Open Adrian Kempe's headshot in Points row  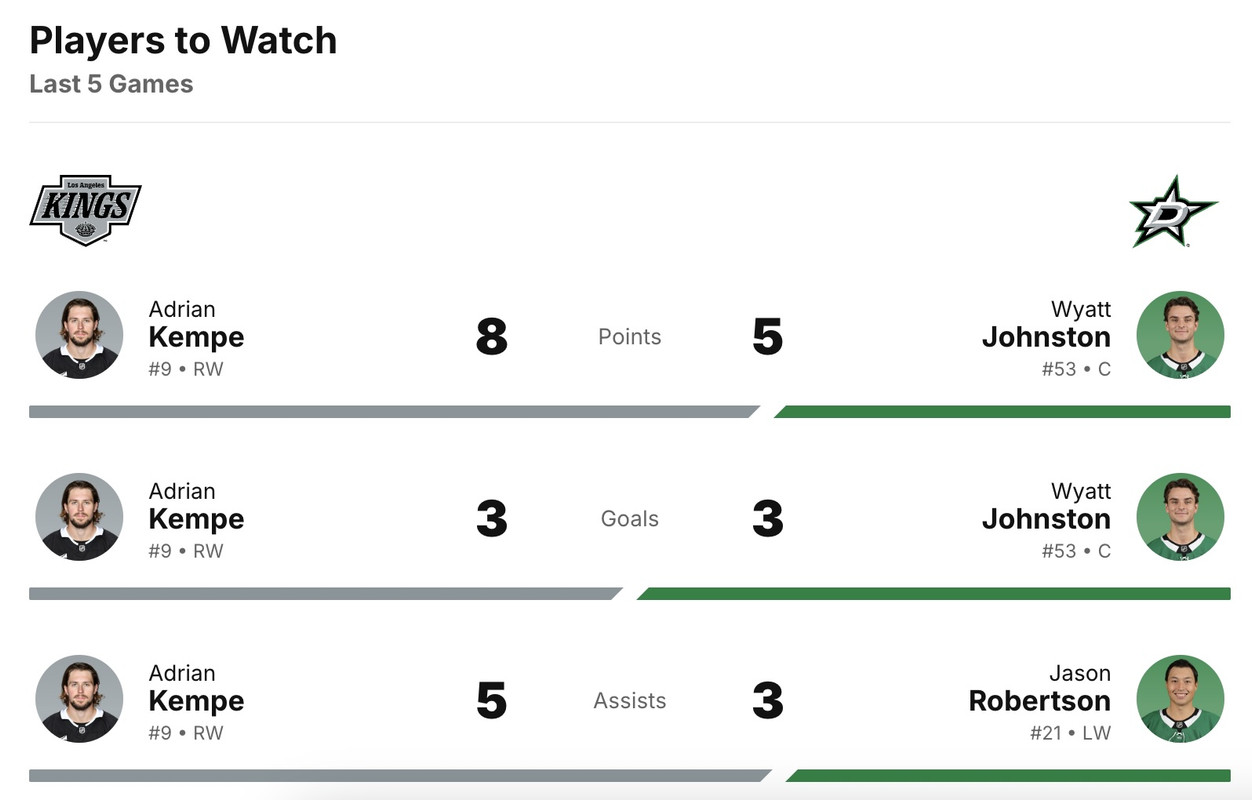coord(79,335)
